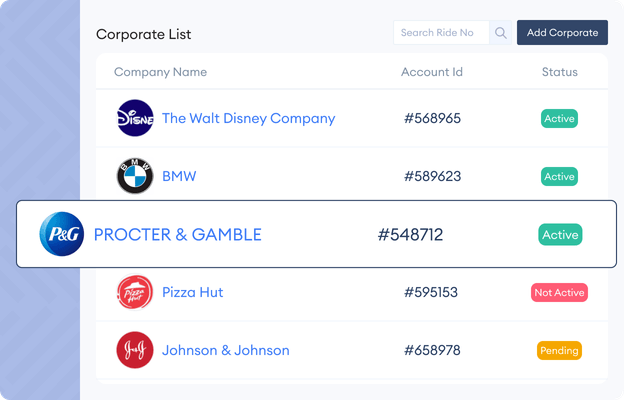Open the BMW company link
The image size is (624, 400).
tap(179, 176)
